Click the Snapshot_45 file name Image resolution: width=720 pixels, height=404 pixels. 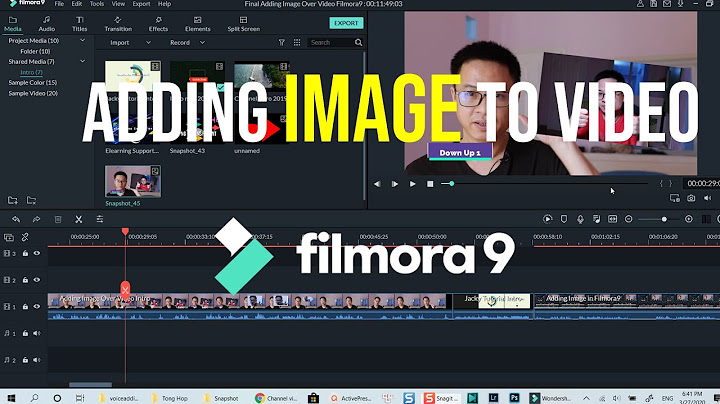click(123, 203)
